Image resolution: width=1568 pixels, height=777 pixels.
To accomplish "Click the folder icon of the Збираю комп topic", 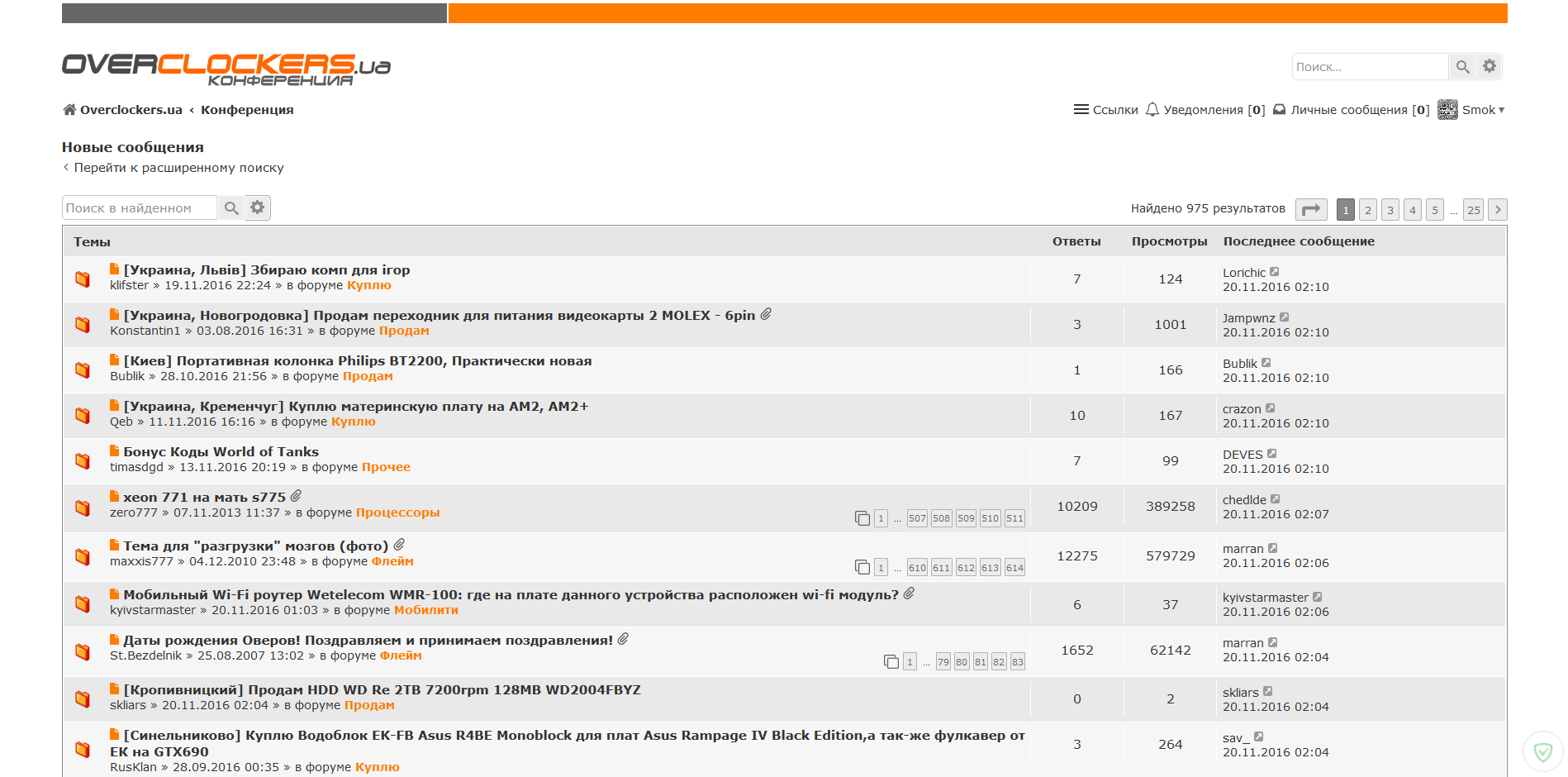I will pyautogui.click(x=83, y=279).
